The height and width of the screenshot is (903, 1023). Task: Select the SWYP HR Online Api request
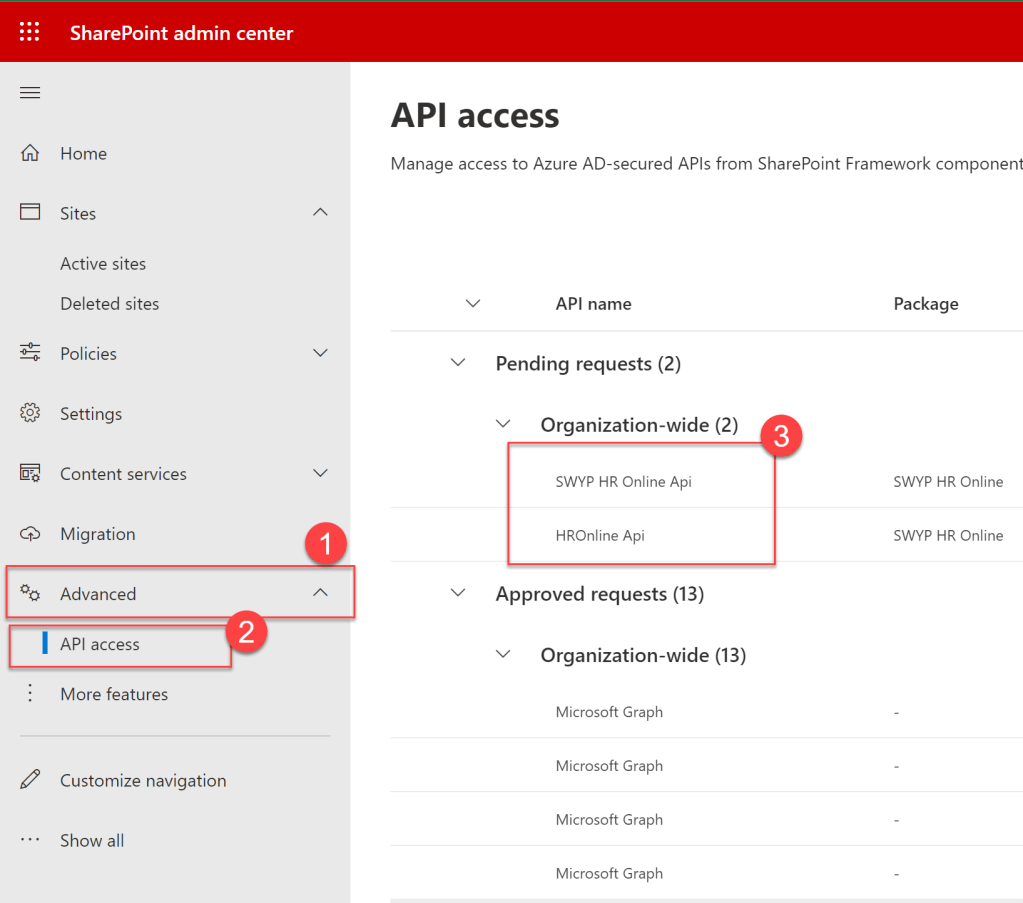pyautogui.click(x=623, y=482)
